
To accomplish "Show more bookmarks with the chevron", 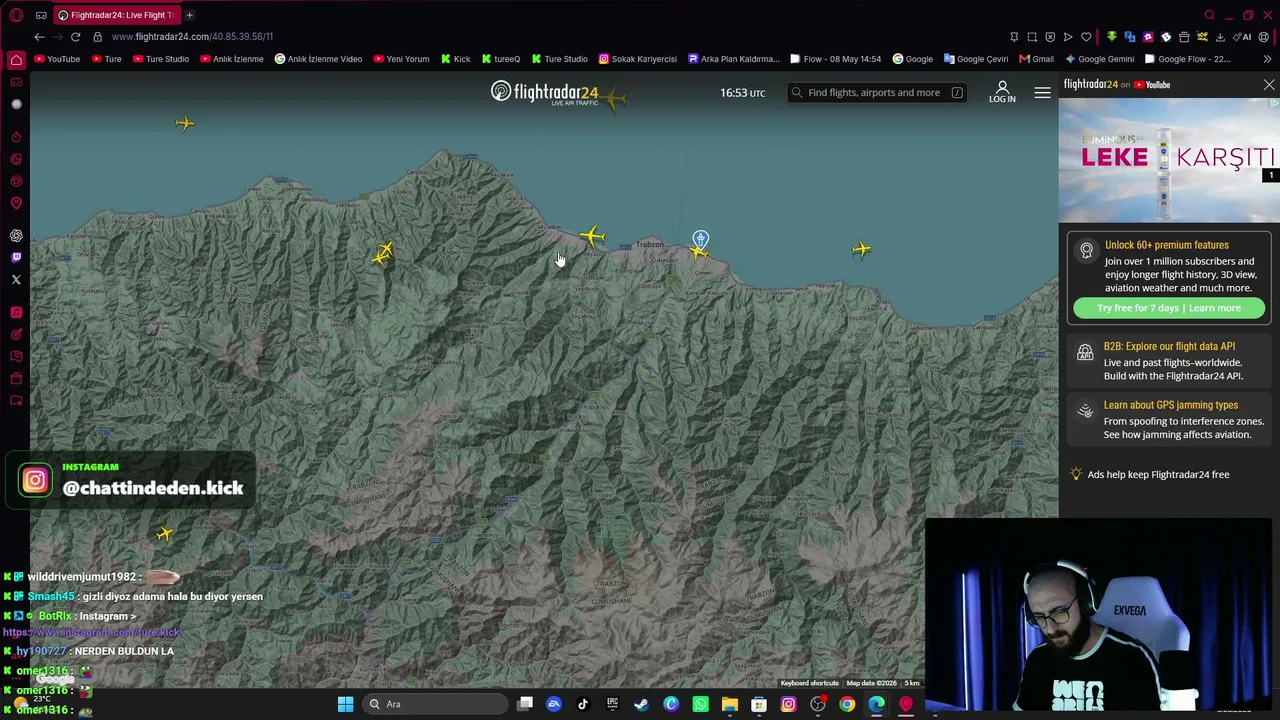I will (x=1267, y=59).
